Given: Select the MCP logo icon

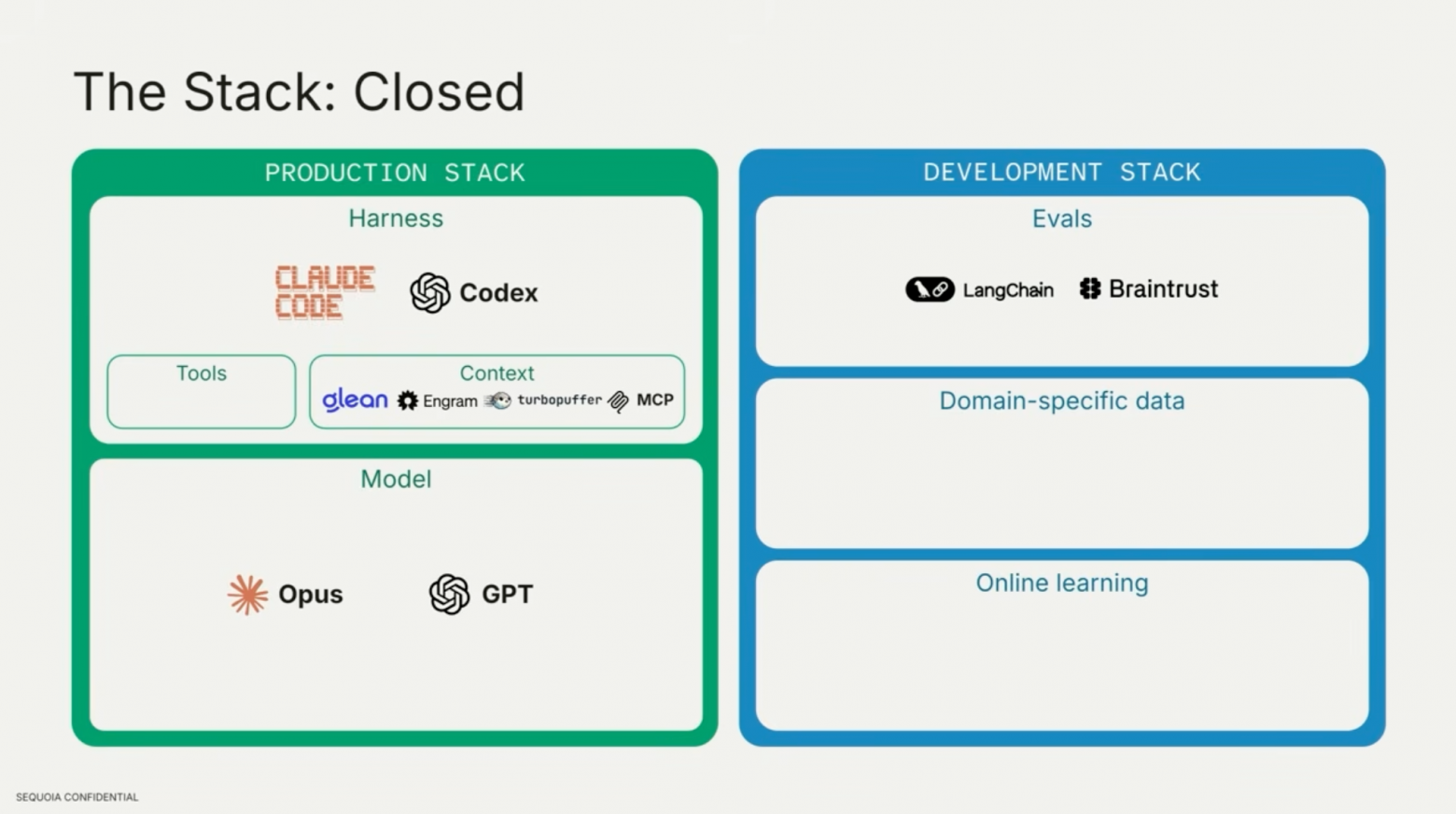Looking at the screenshot, I should click(x=619, y=401).
